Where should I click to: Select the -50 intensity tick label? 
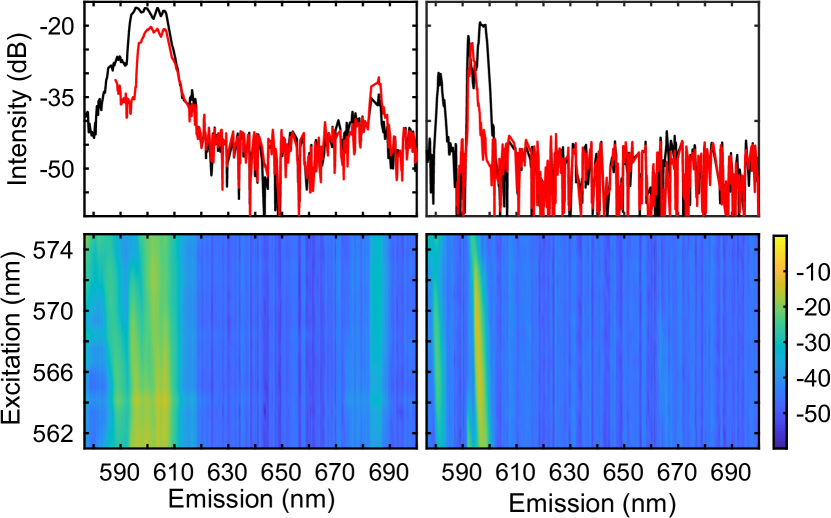59,169
